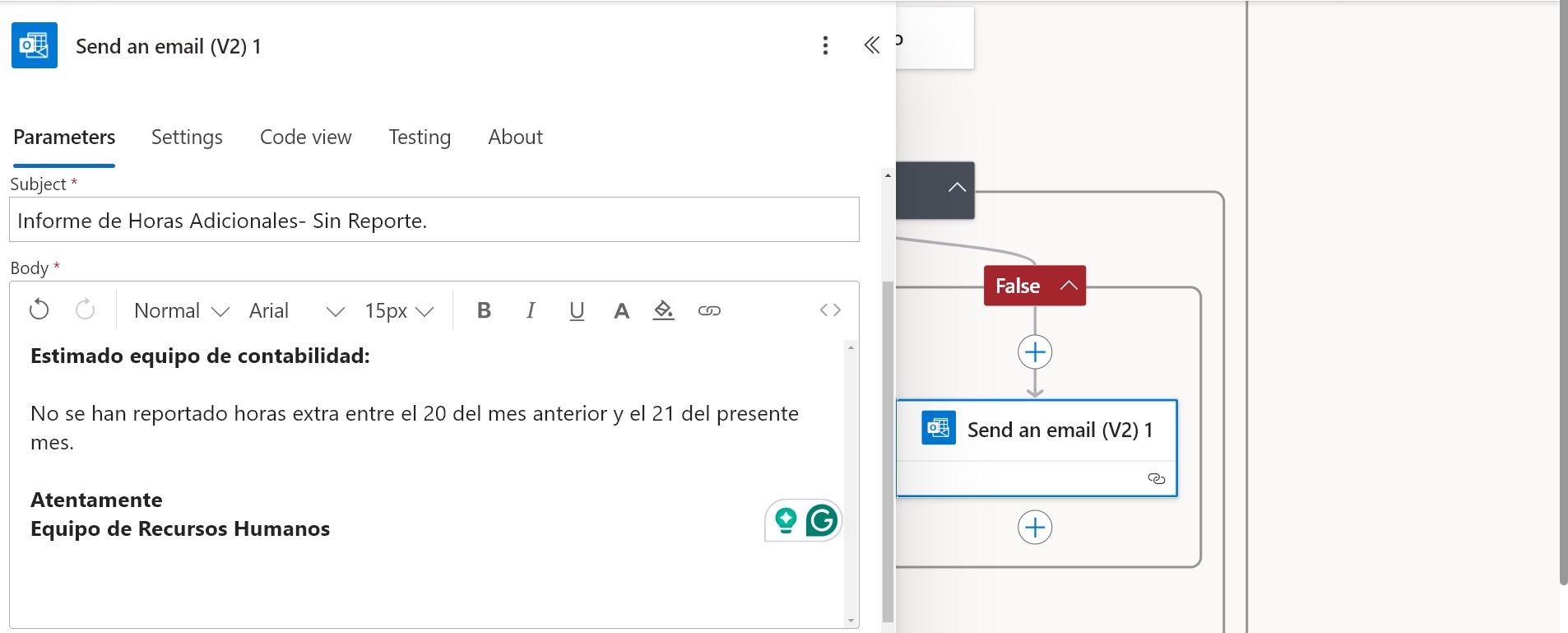The height and width of the screenshot is (633, 1568).
Task: Insert a hyperlink in the body
Action: pyautogui.click(x=709, y=310)
